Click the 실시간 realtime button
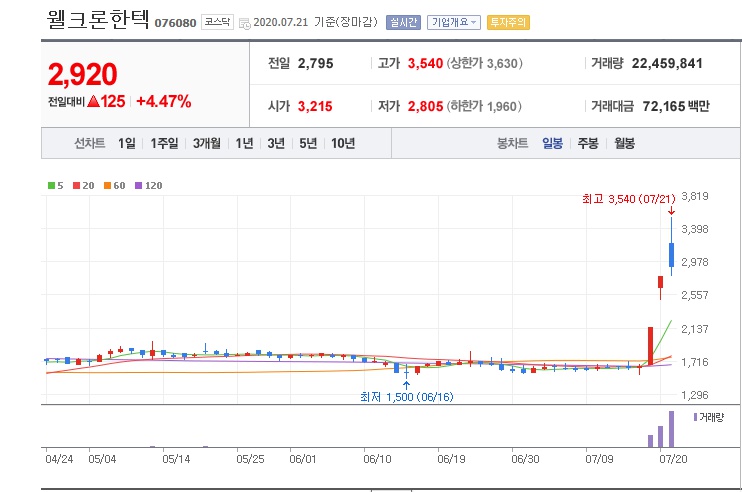 [403, 22]
